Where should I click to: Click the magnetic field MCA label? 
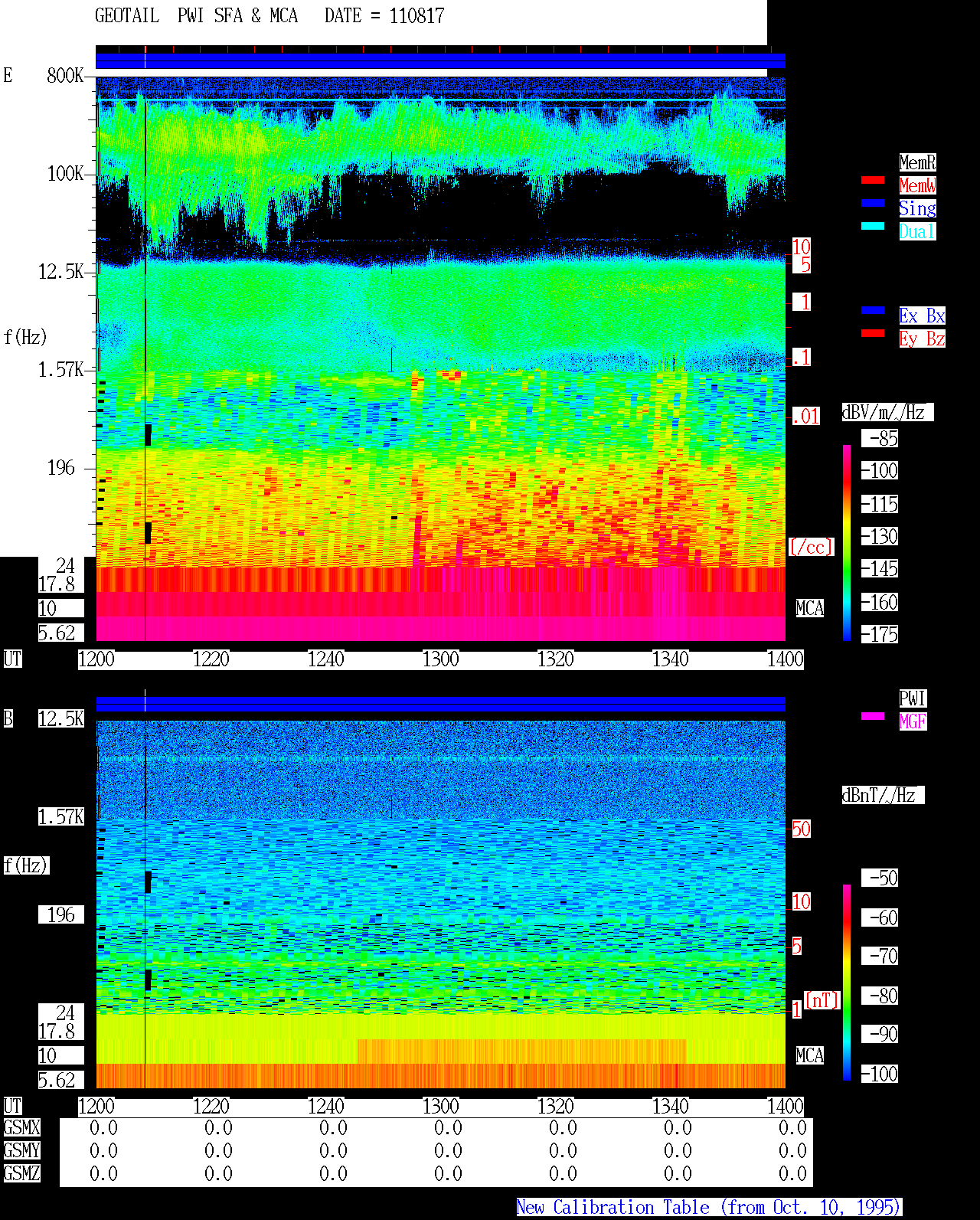point(810,1056)
